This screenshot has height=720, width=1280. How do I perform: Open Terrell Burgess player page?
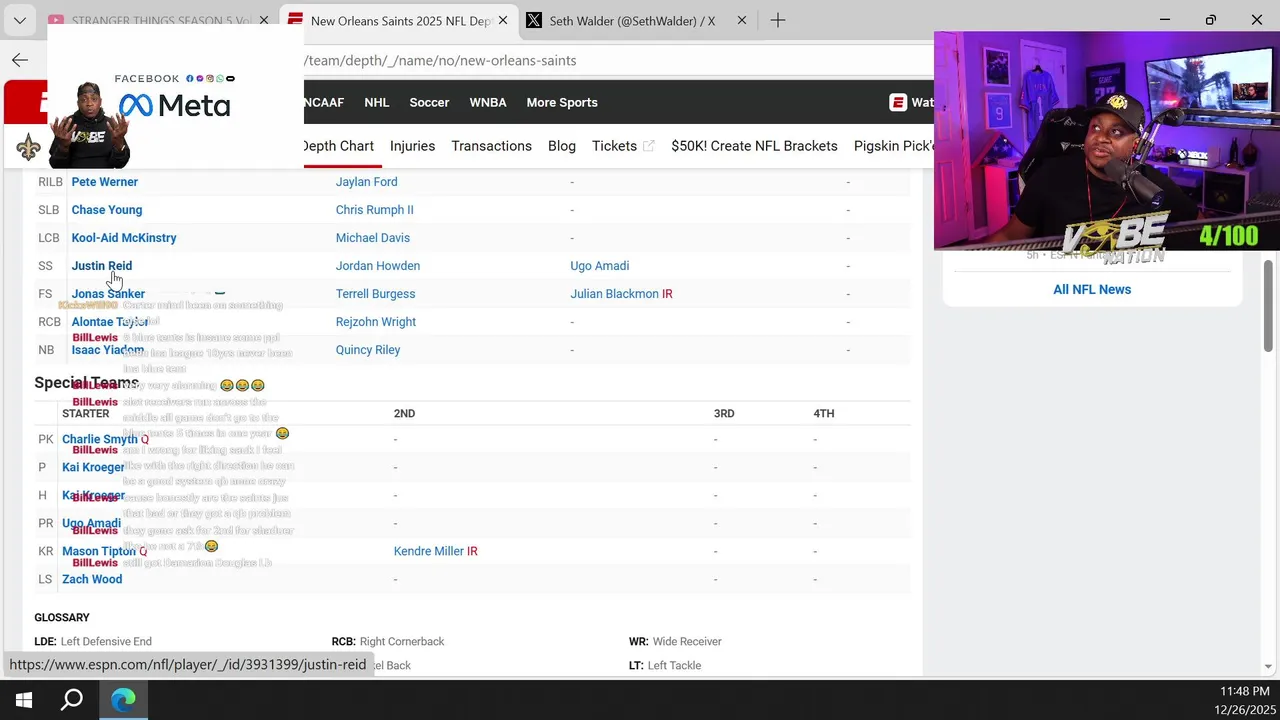point(375,294)
